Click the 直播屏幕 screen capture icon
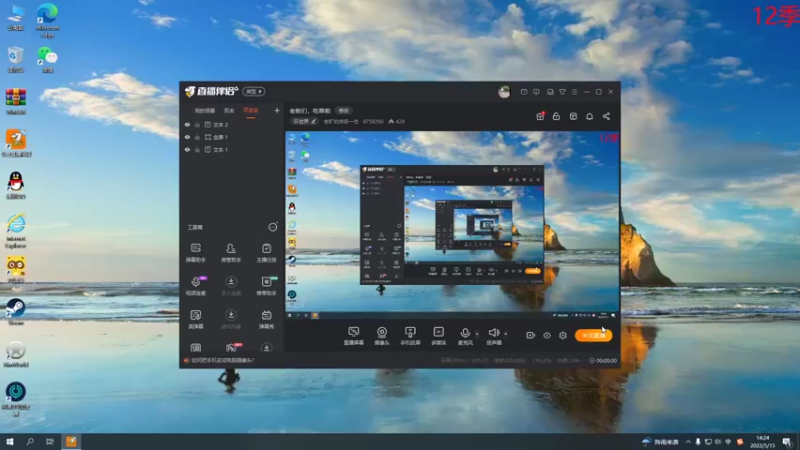This screenshot has height=450, width=800. (354, 336)
